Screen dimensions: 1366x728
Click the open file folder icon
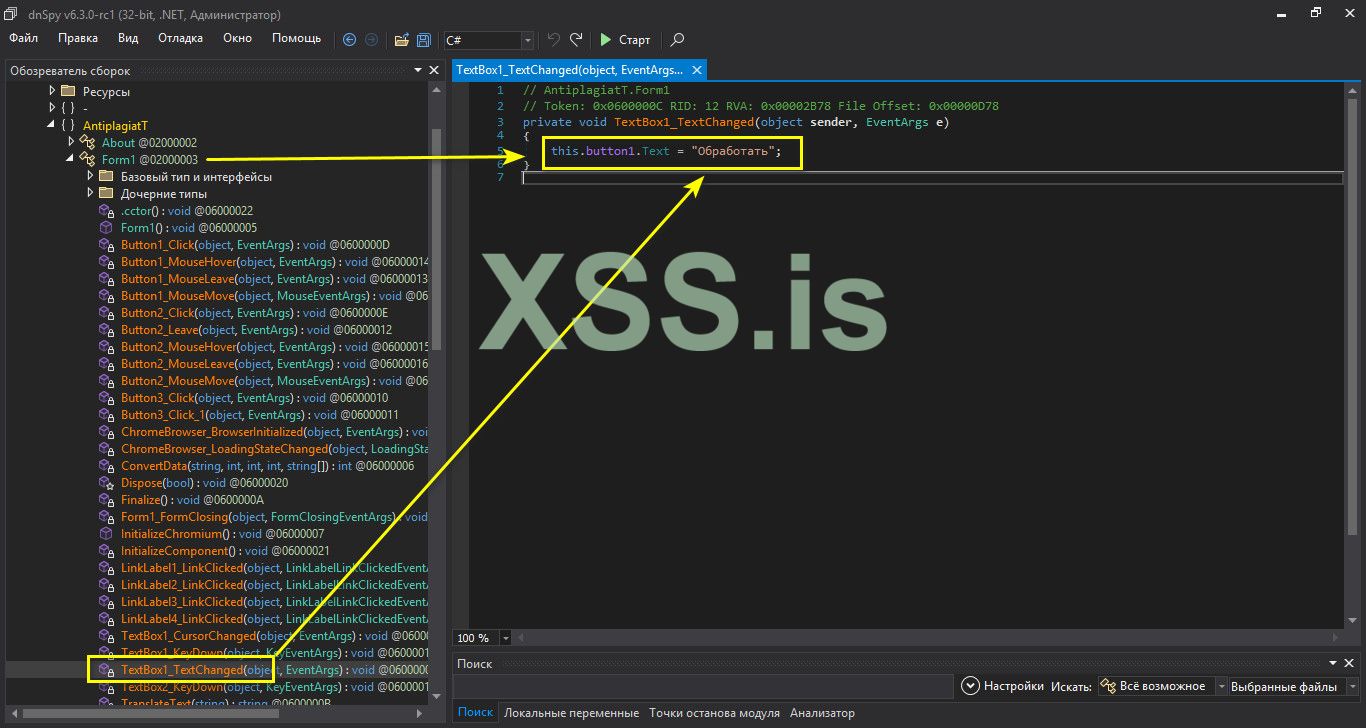(401, 40)
